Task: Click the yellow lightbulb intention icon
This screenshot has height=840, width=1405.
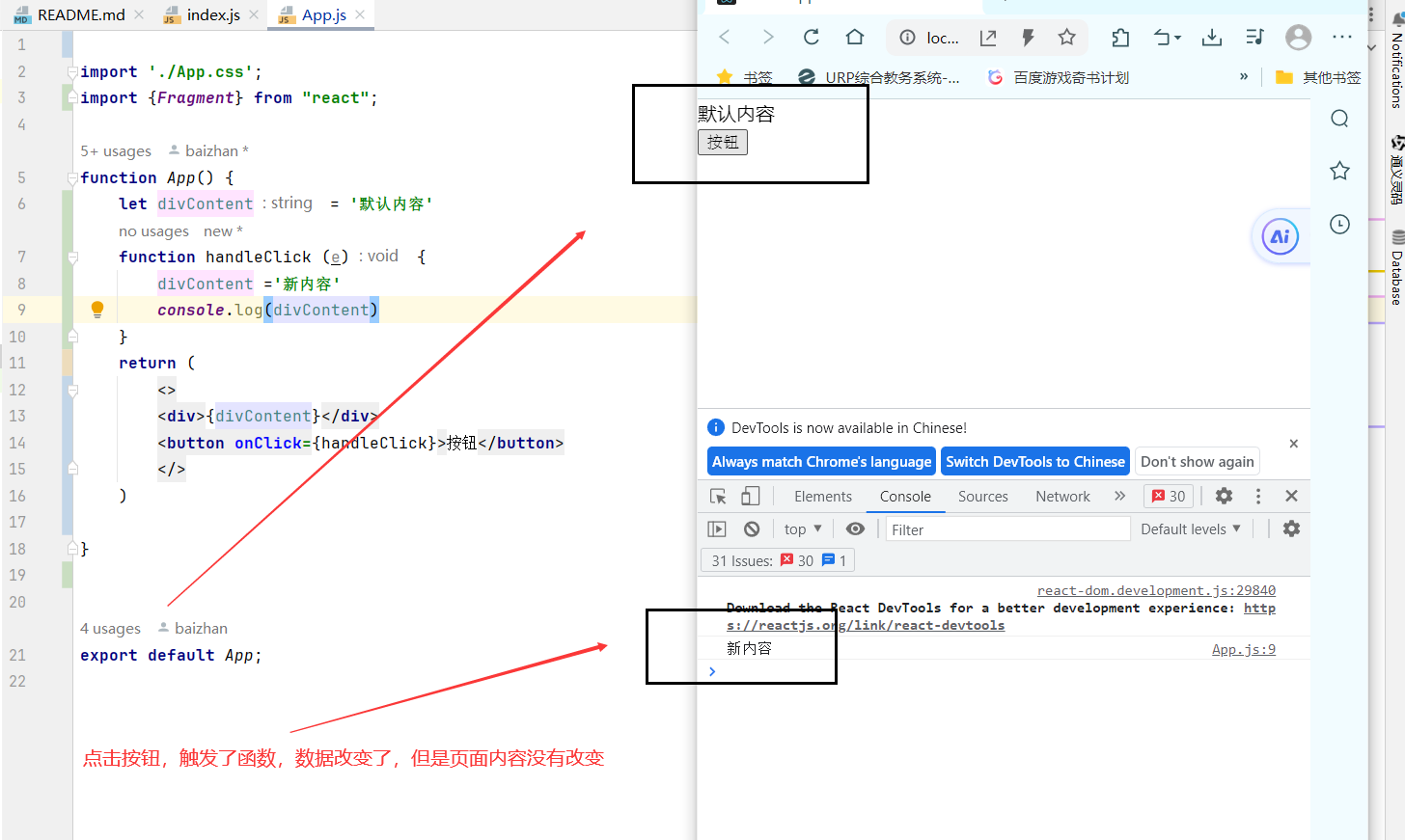Action: pyautogui.click(x=97, y=310)
